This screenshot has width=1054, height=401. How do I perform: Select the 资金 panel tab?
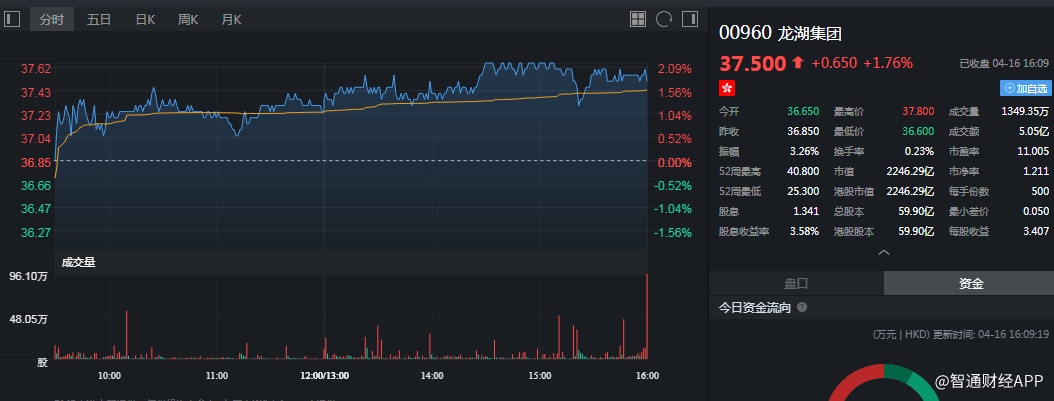[970, 284]
